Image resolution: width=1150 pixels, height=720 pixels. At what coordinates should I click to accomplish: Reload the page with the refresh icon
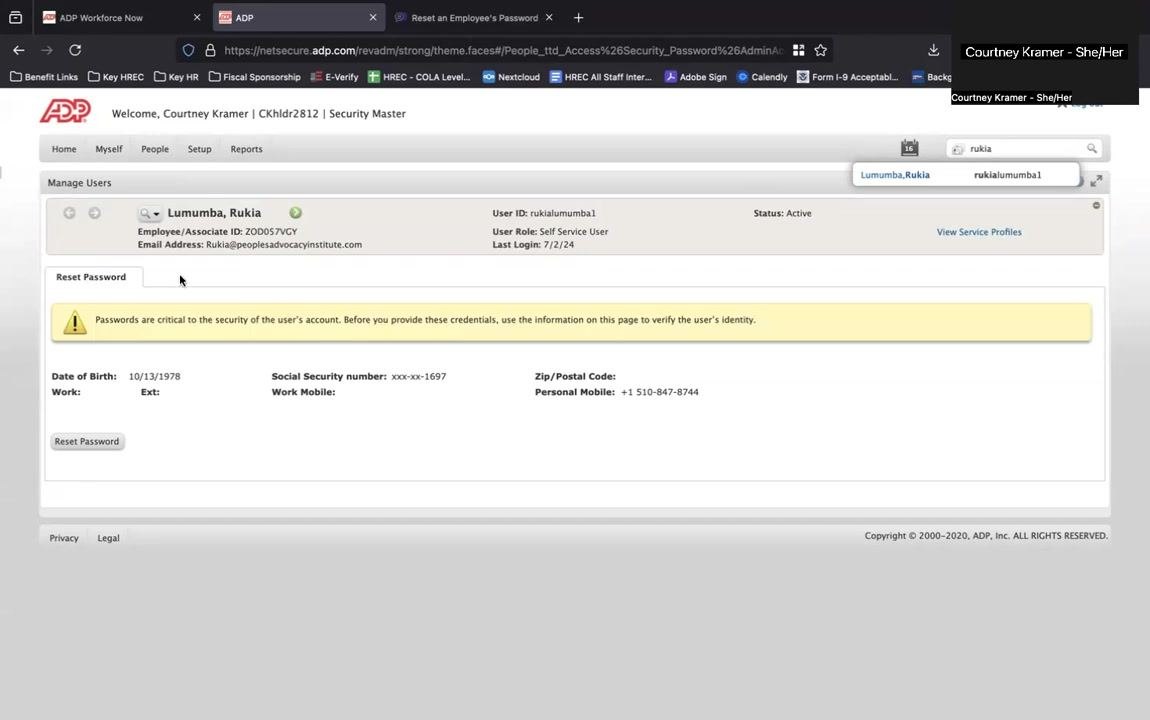pos(75,50)
